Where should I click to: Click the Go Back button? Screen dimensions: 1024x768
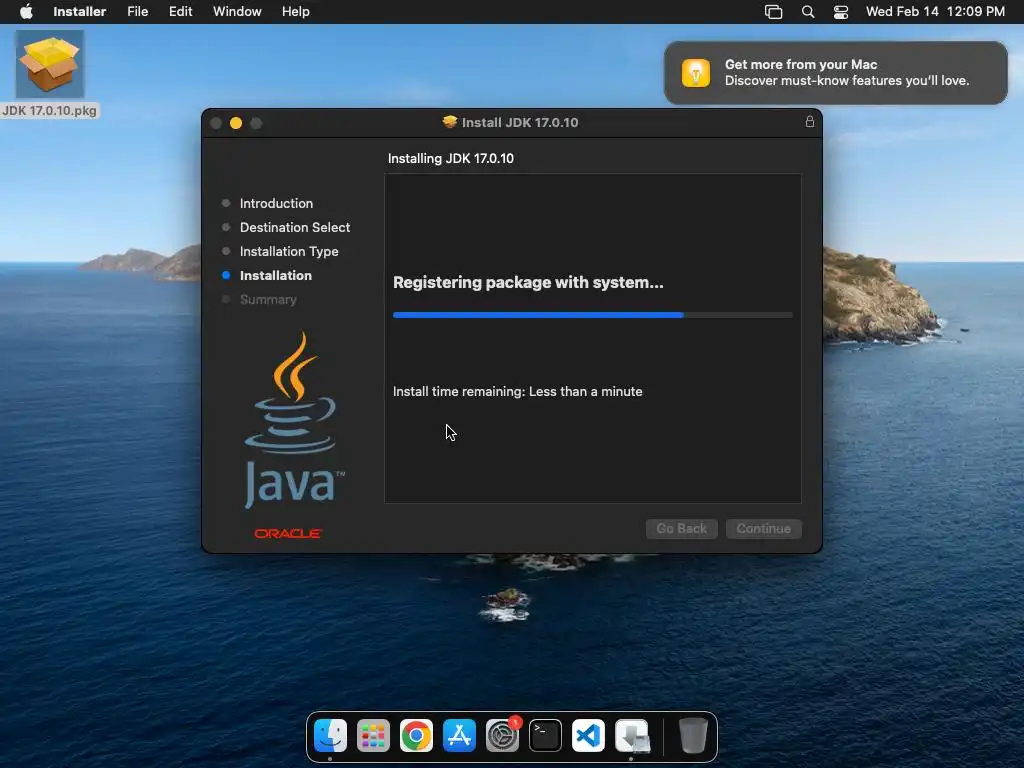point(682,528)
